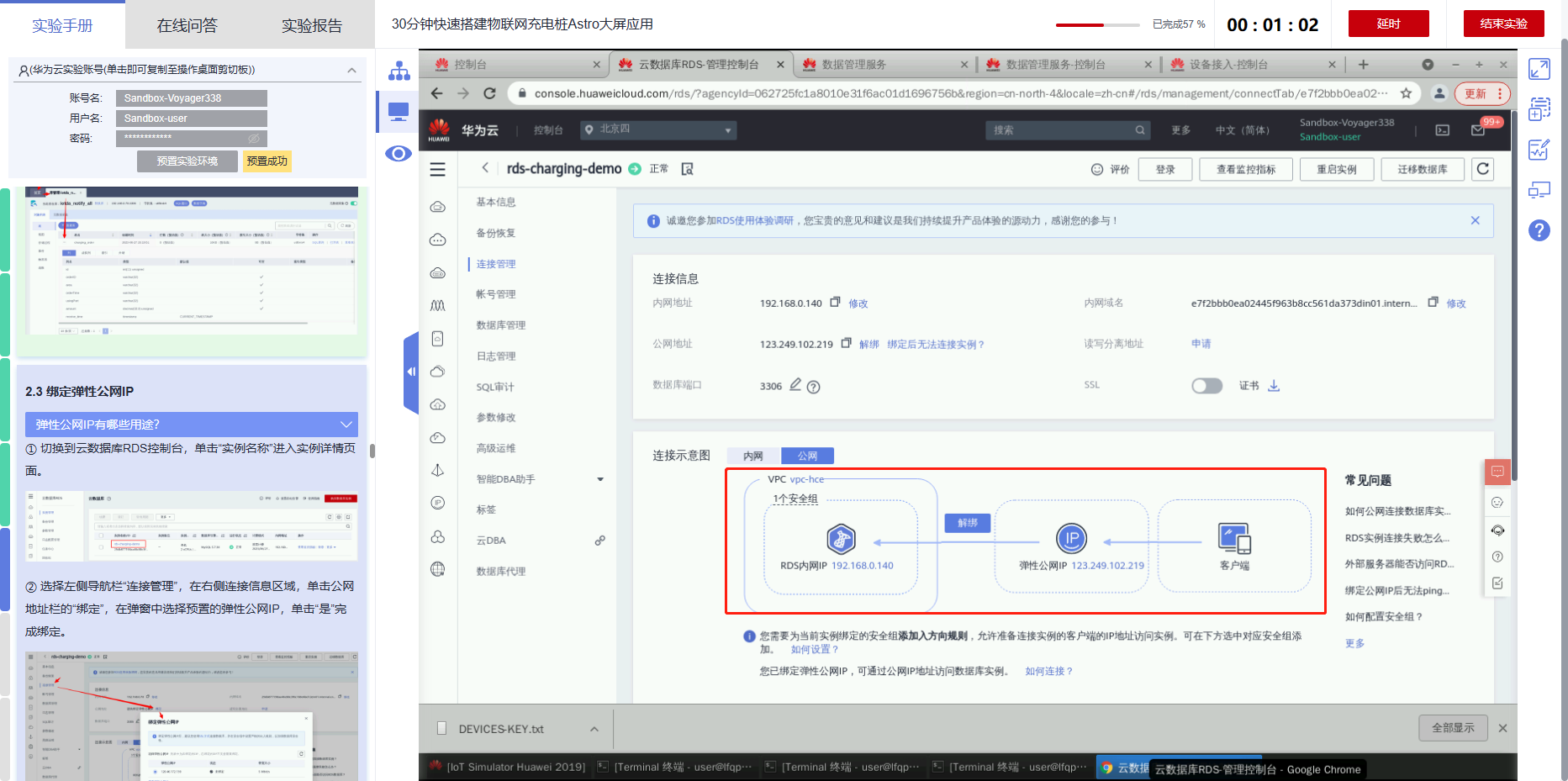Open the topology view icon

coord(399,71)
